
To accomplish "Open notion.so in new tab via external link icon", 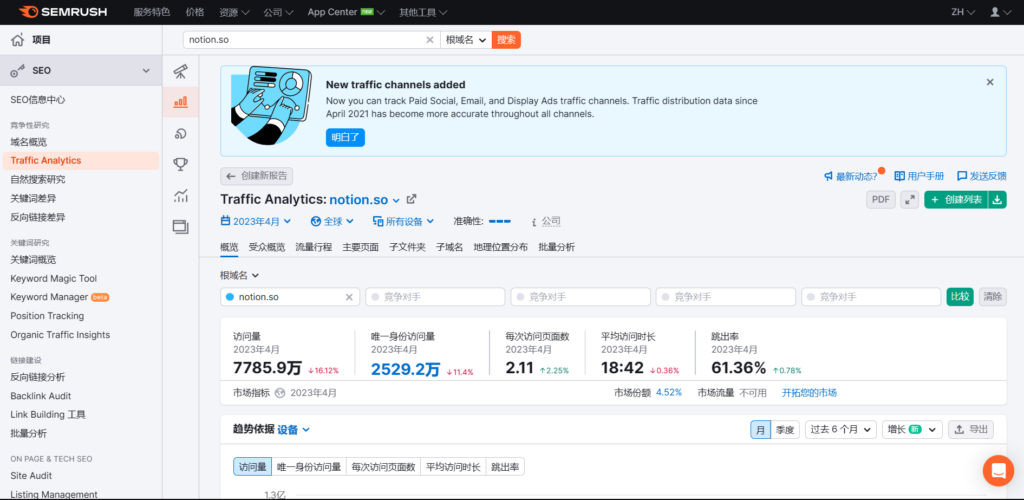I will 411,199.
